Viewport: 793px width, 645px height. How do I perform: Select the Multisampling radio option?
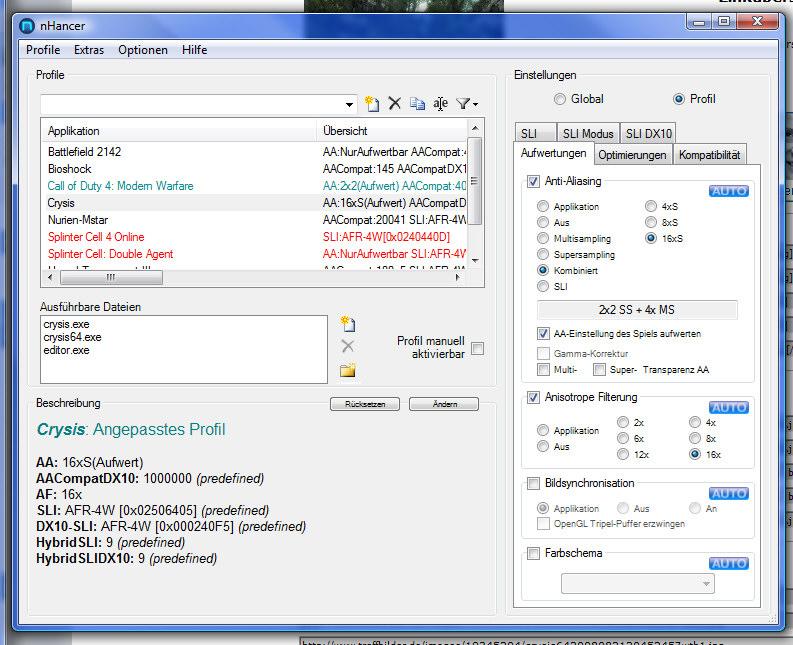click(x=543, y=238)
